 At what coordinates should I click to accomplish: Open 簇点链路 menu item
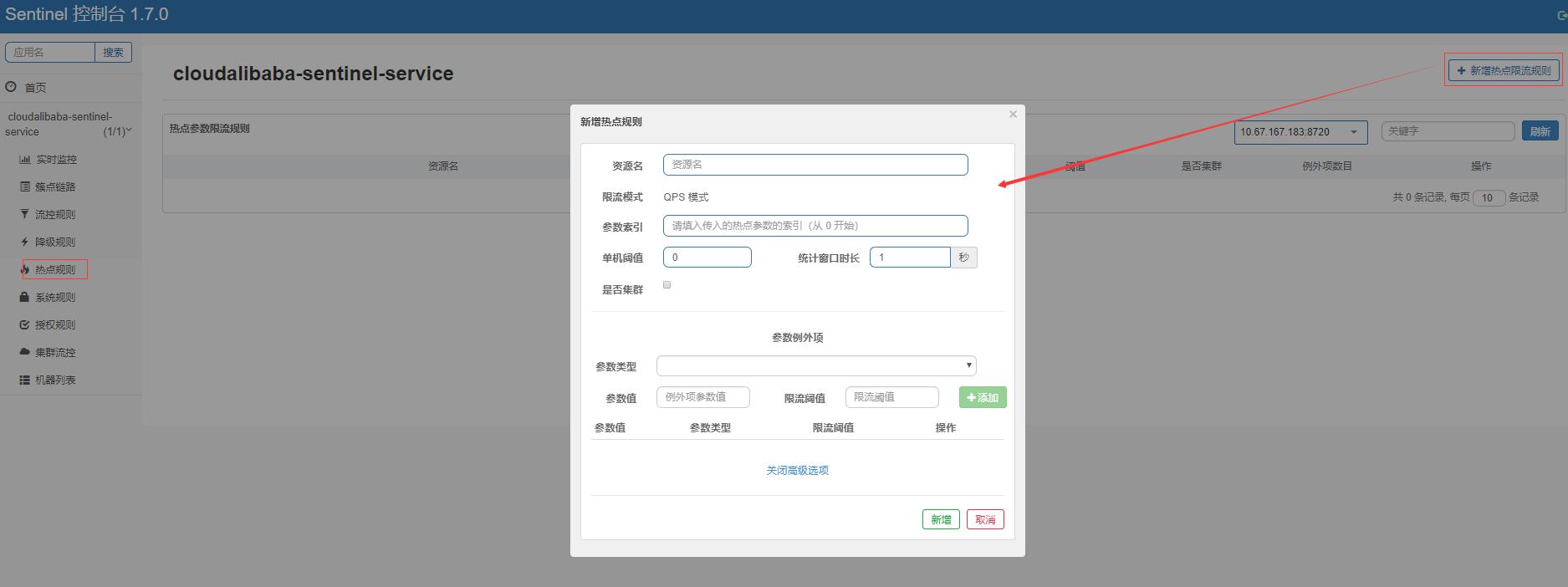coord(55,186)
